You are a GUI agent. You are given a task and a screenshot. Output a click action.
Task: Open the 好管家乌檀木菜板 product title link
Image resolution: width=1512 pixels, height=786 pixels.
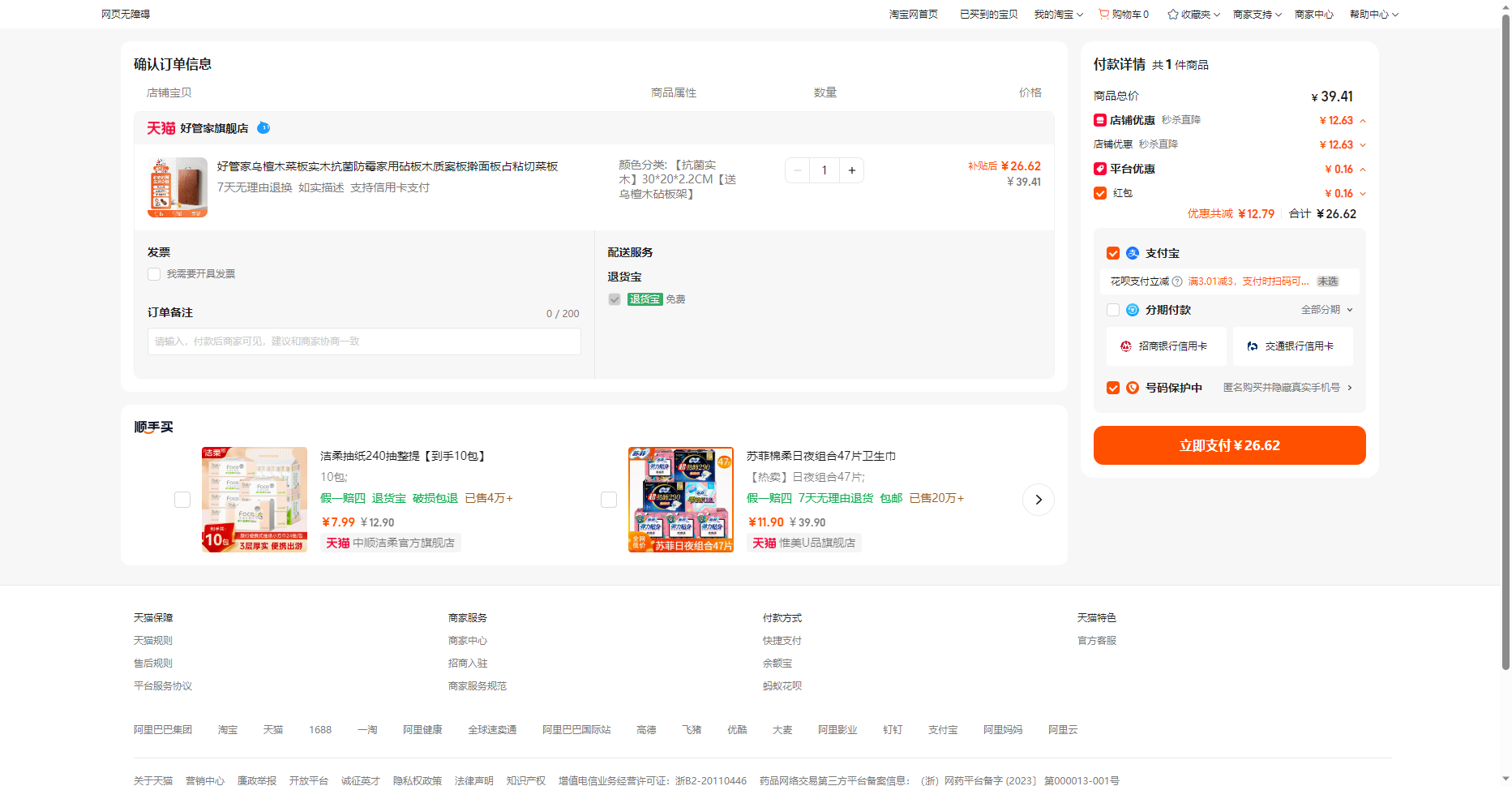[x=388, y=166]
